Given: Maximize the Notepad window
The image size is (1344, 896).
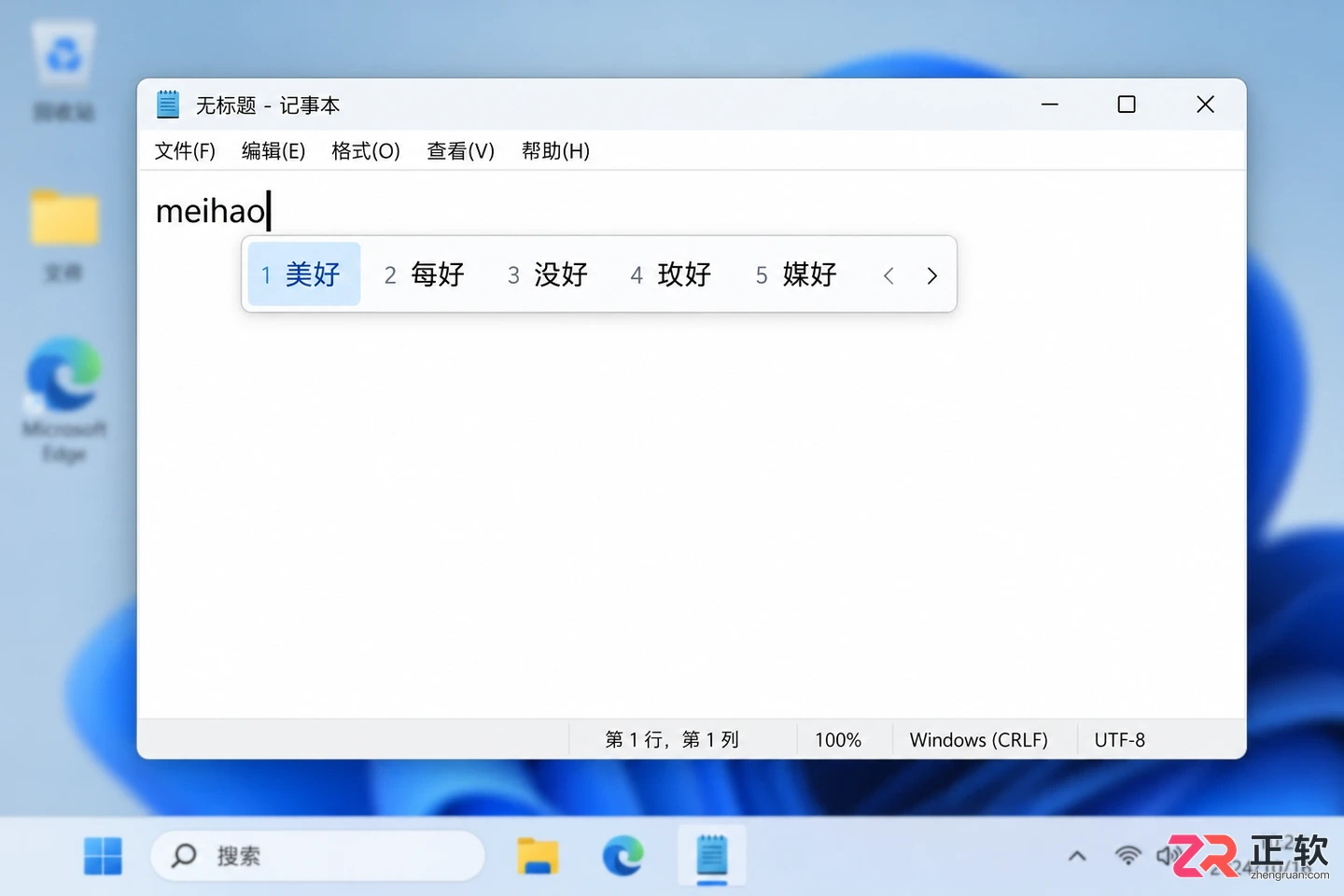Looking at the screenshot, I should coord(1127,105).
